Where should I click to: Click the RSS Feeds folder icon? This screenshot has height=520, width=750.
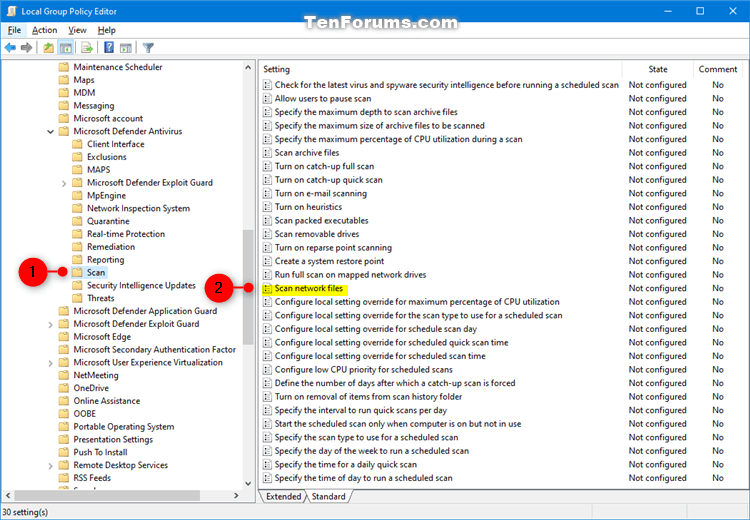[64, 478]
